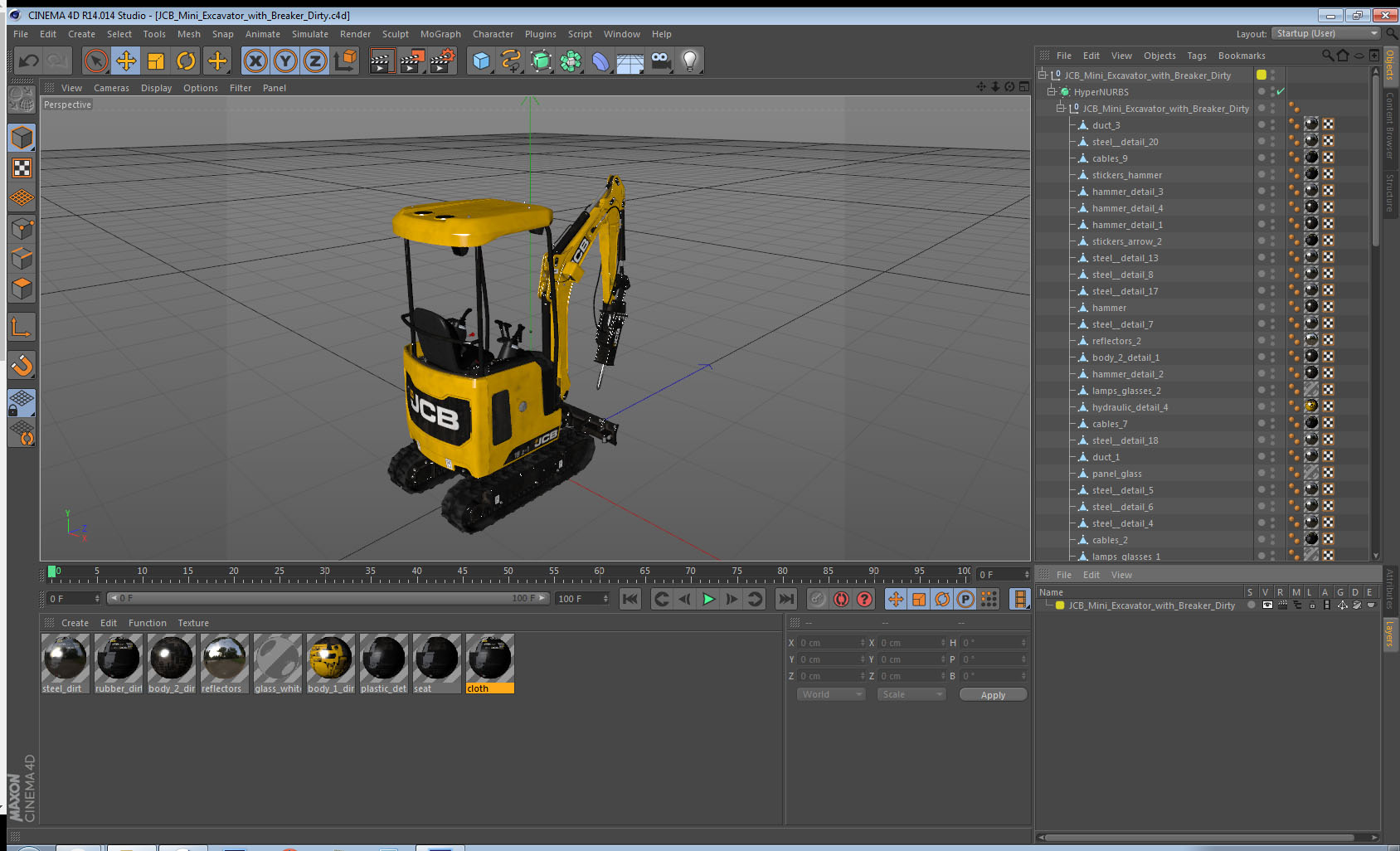Enable the Axis mode tool
Image resolution: width=1400 pixels, height=851 pixels.
[x=22, y=327]
